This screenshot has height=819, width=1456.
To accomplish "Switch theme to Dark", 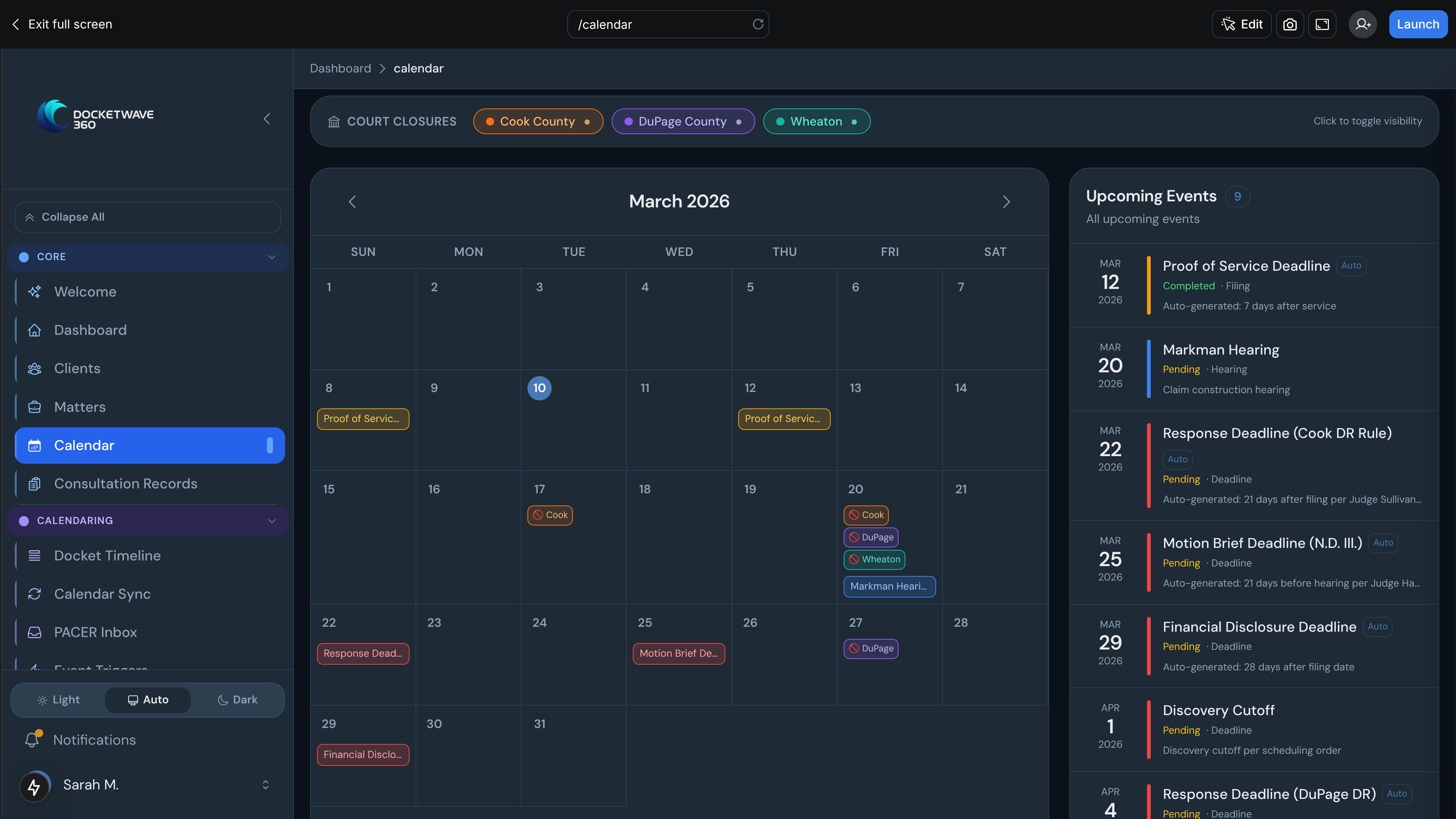I will click(x=237, y=700).
